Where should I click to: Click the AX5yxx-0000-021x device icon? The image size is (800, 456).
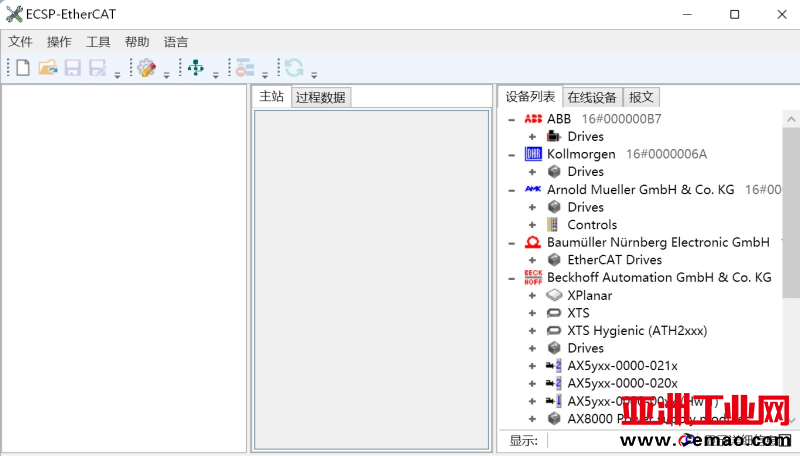tap(554, 366)
